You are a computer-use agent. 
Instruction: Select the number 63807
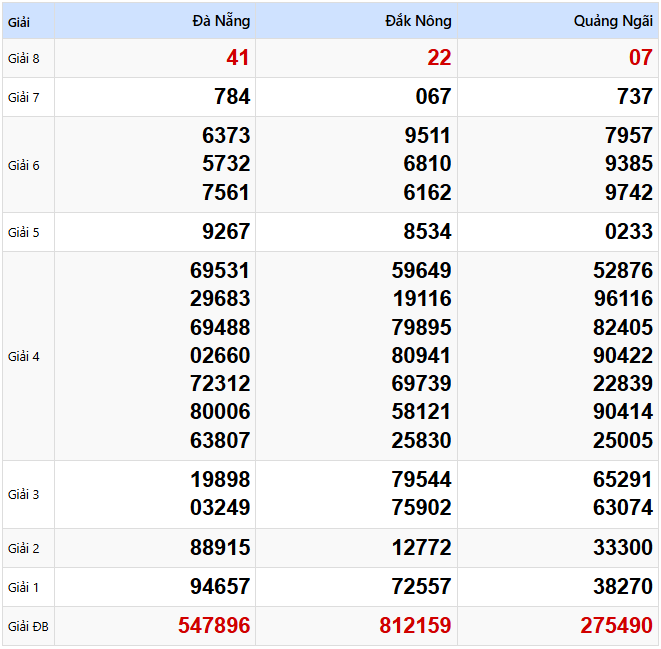click(x=220, y=440)
